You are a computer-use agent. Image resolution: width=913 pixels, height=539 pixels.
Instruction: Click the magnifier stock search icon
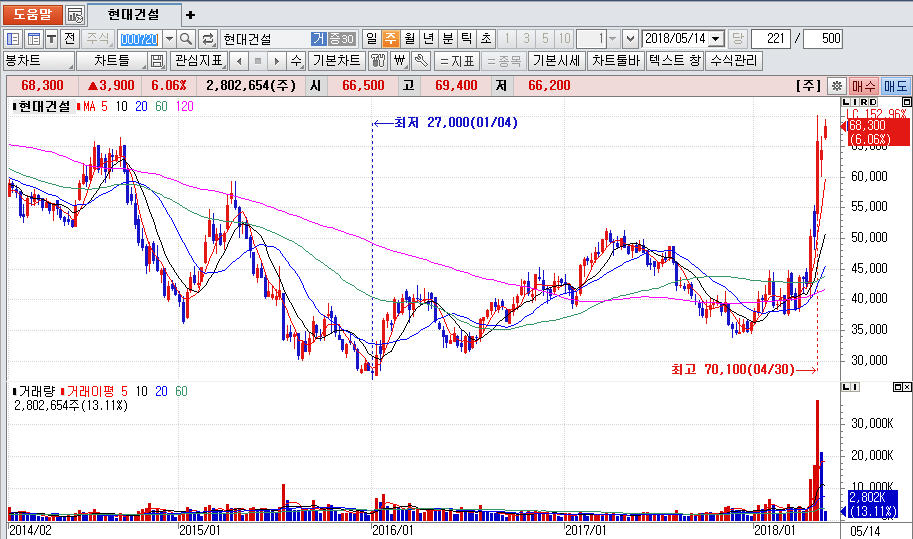tap(187, 39)
